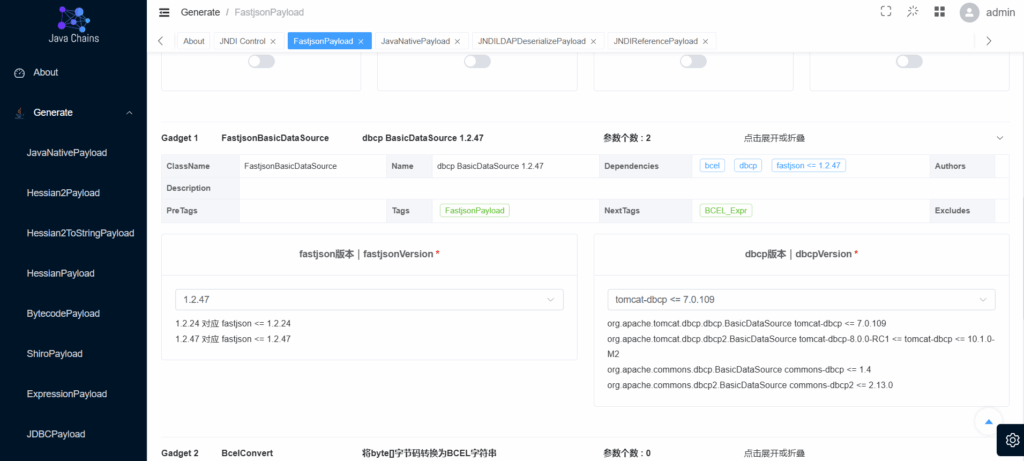Click the BCEL_Expr next tag

coord(727,211)
